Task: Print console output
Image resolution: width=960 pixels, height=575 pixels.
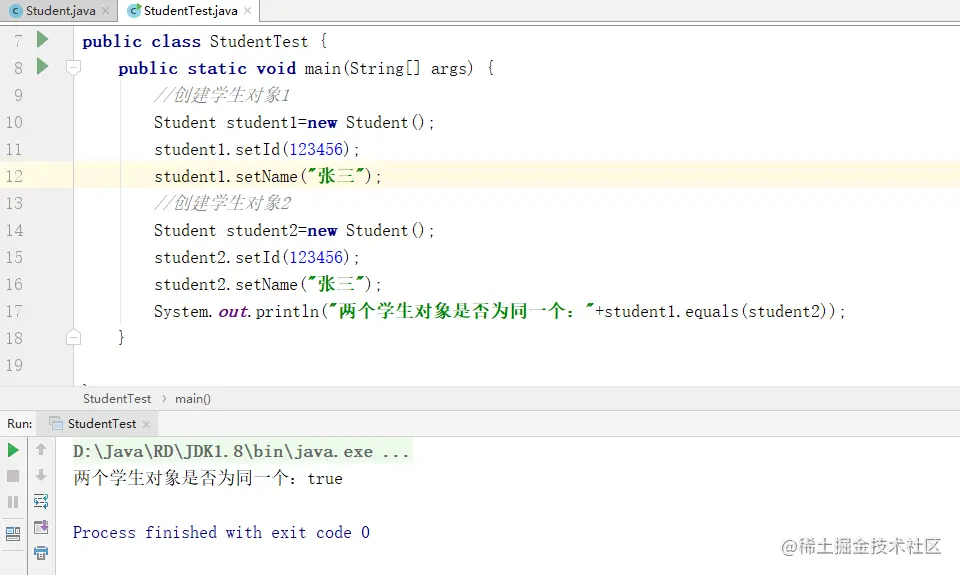Action: pyautogui.click(x=41, y=553)
